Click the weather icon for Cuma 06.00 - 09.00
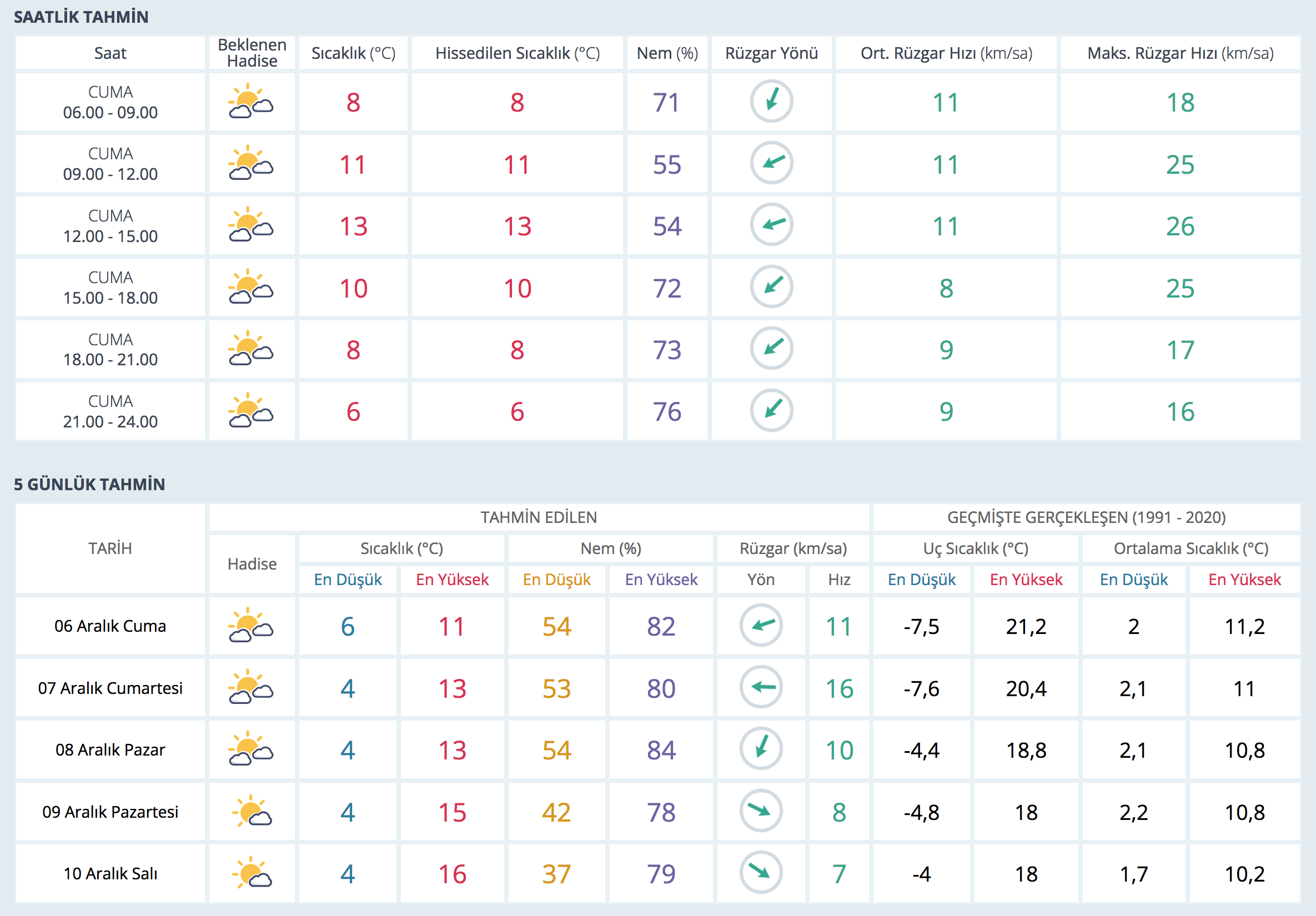The image size is (1316, 916). 251,102
